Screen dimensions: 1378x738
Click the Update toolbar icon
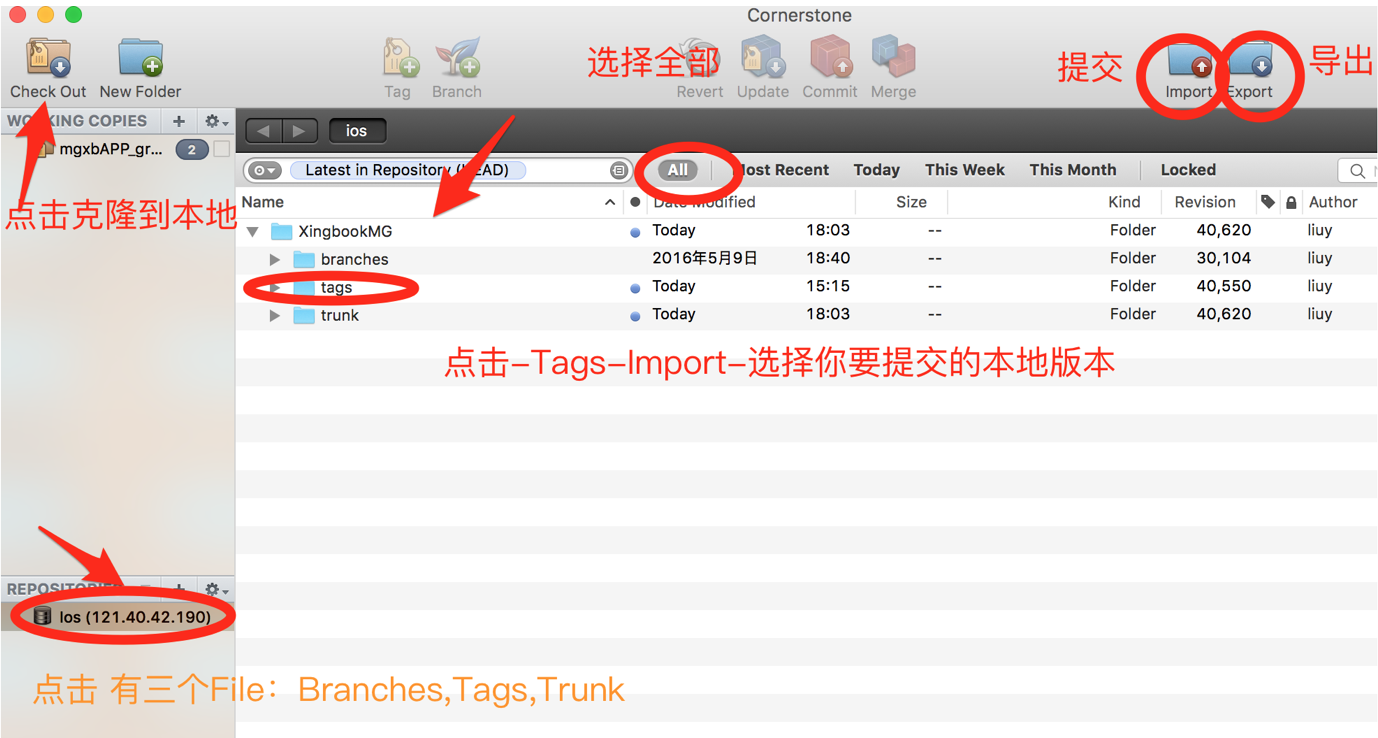[762, 58]
